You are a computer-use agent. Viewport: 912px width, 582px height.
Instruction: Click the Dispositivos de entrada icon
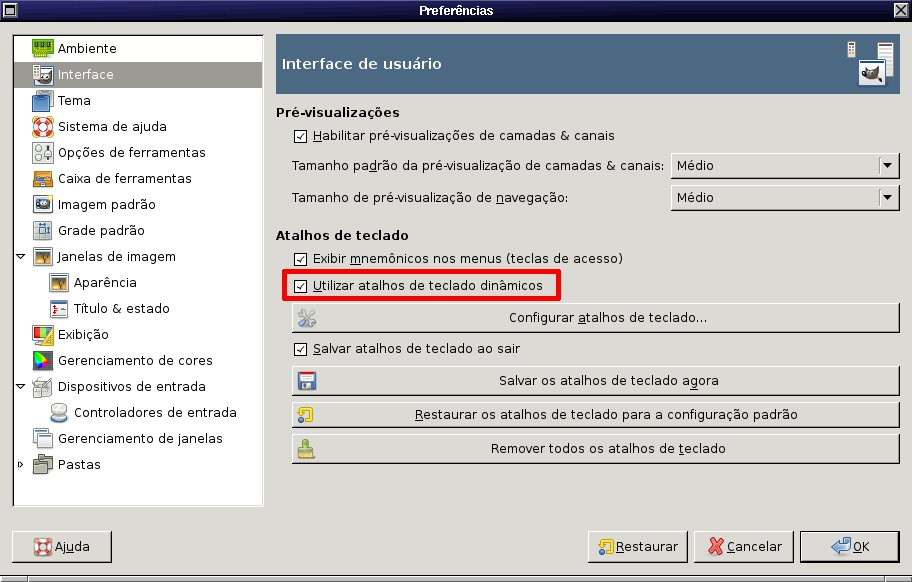click(42, 387)
